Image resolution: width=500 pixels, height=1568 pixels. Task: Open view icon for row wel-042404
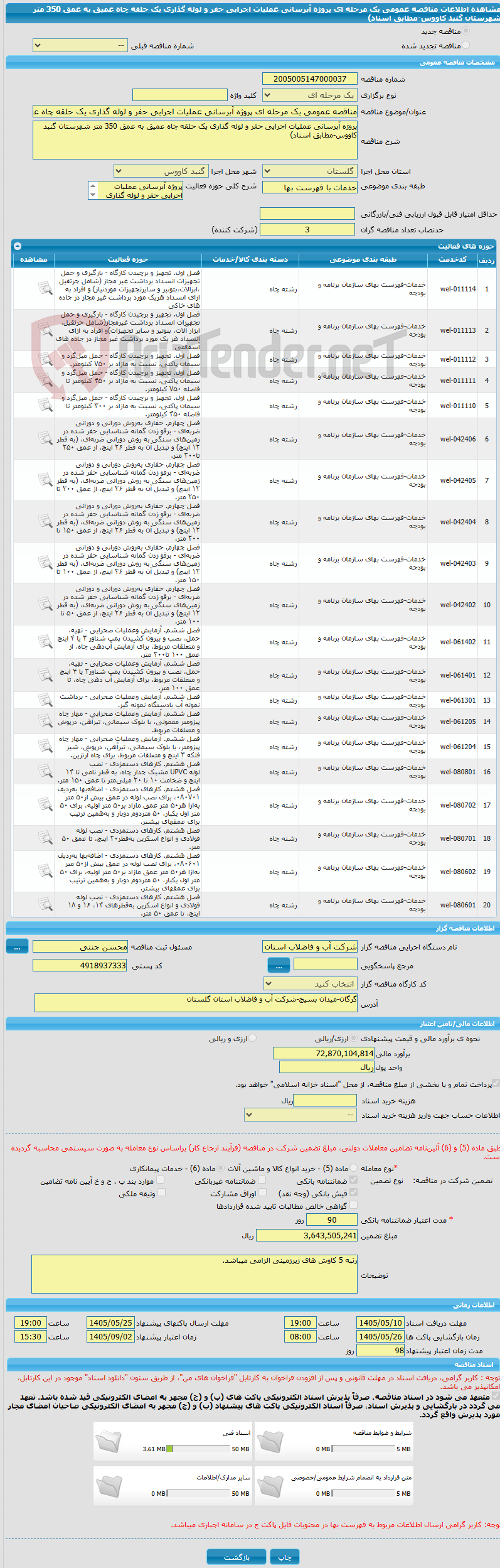tap(45, 522)
